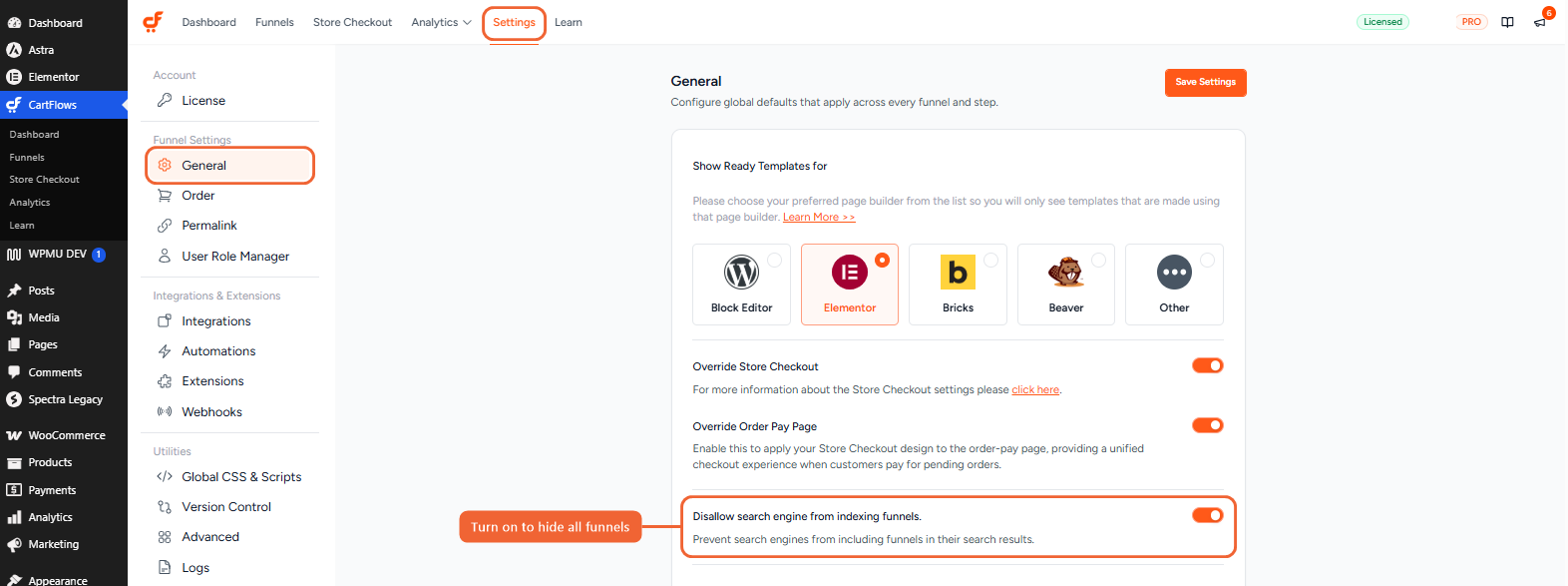Click the Extensions puzzle icon

[165, 381]
